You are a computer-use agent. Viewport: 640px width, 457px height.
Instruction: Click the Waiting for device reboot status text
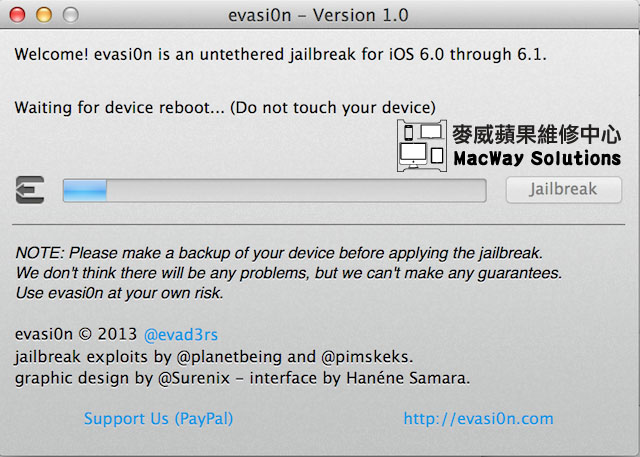225,108
